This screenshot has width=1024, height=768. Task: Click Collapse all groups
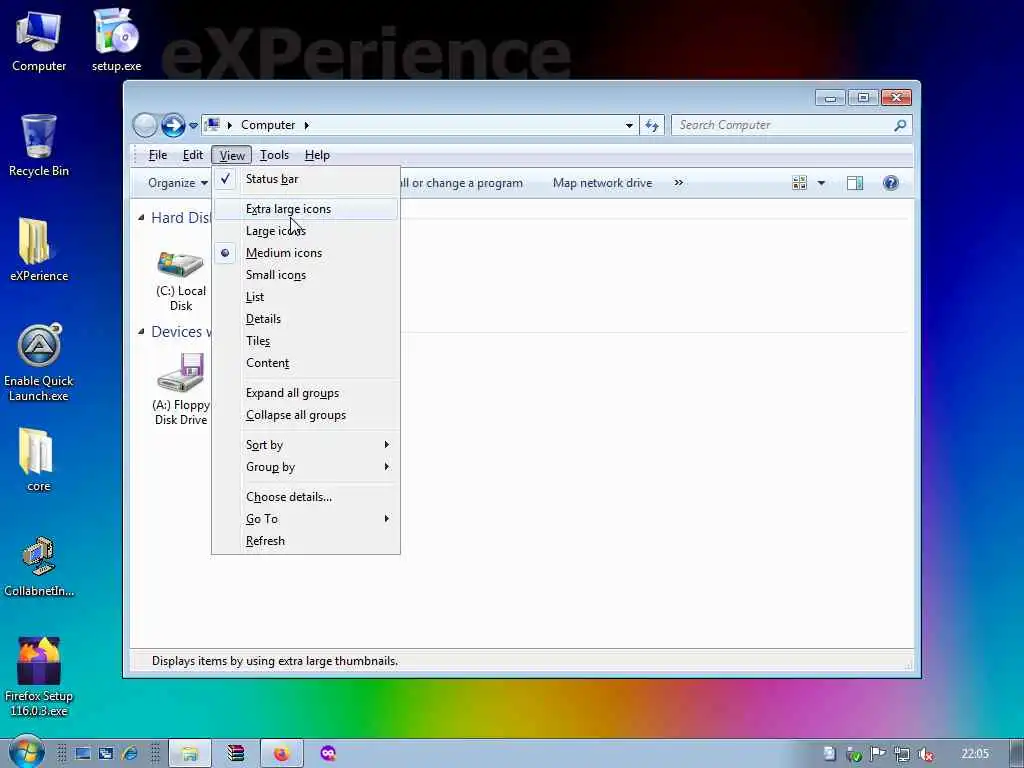306,415
